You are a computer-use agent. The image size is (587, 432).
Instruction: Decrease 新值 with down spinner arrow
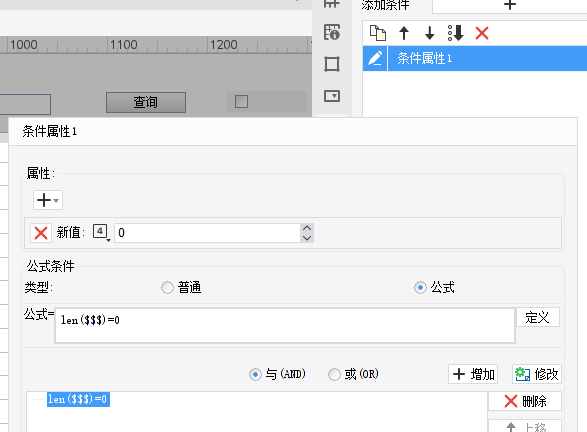[307, 238]
